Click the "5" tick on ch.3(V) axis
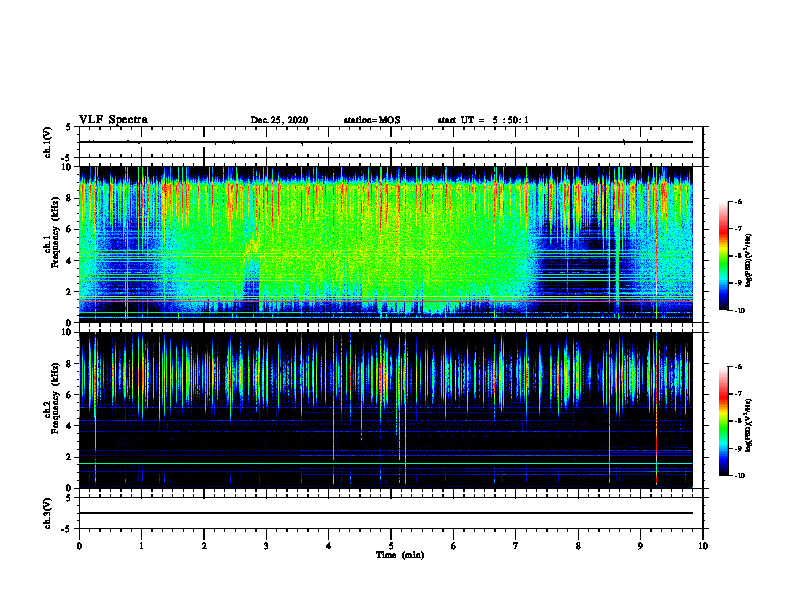 [69, 498]
